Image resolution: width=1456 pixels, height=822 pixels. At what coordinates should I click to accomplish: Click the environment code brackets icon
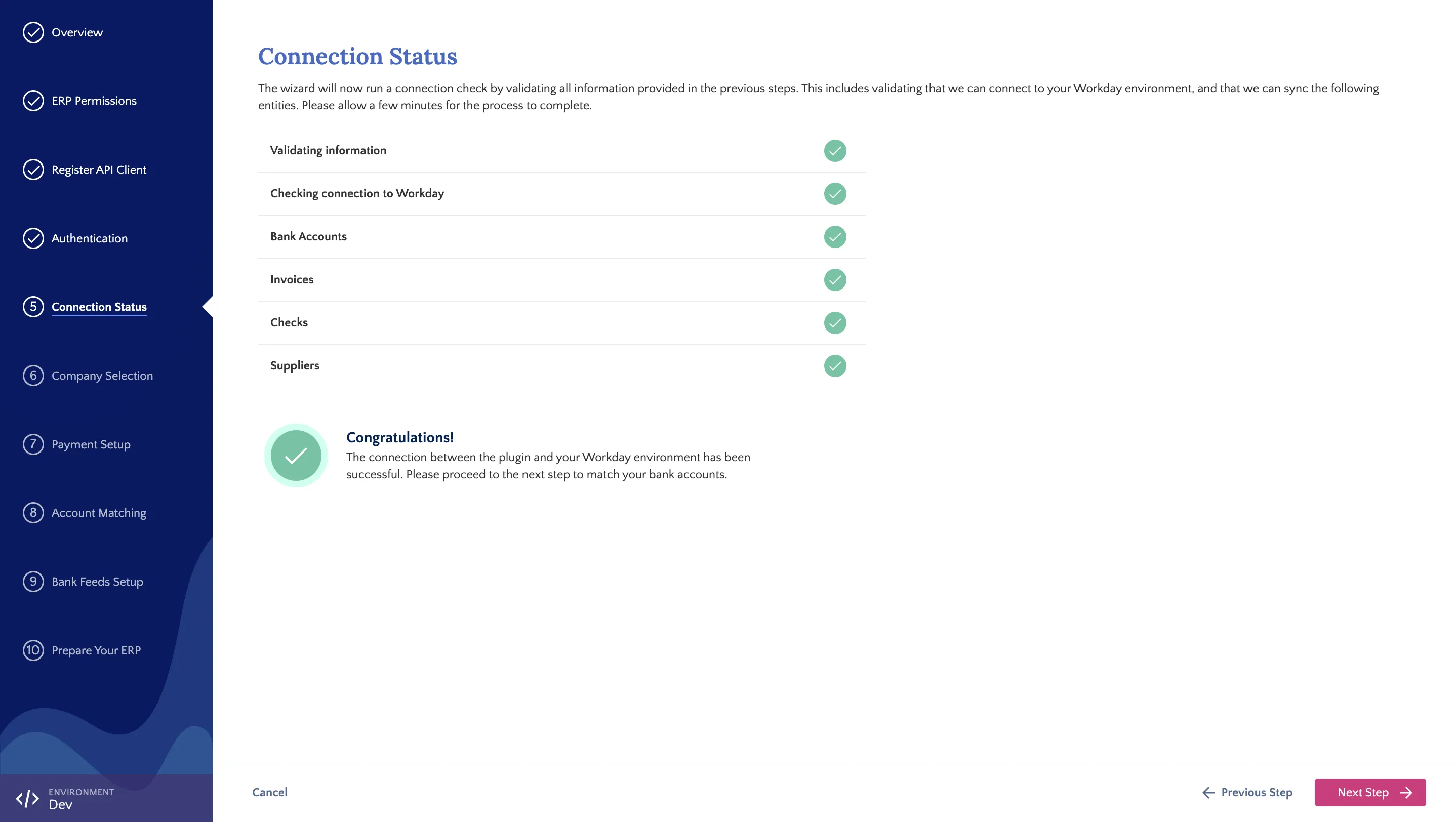27,798
